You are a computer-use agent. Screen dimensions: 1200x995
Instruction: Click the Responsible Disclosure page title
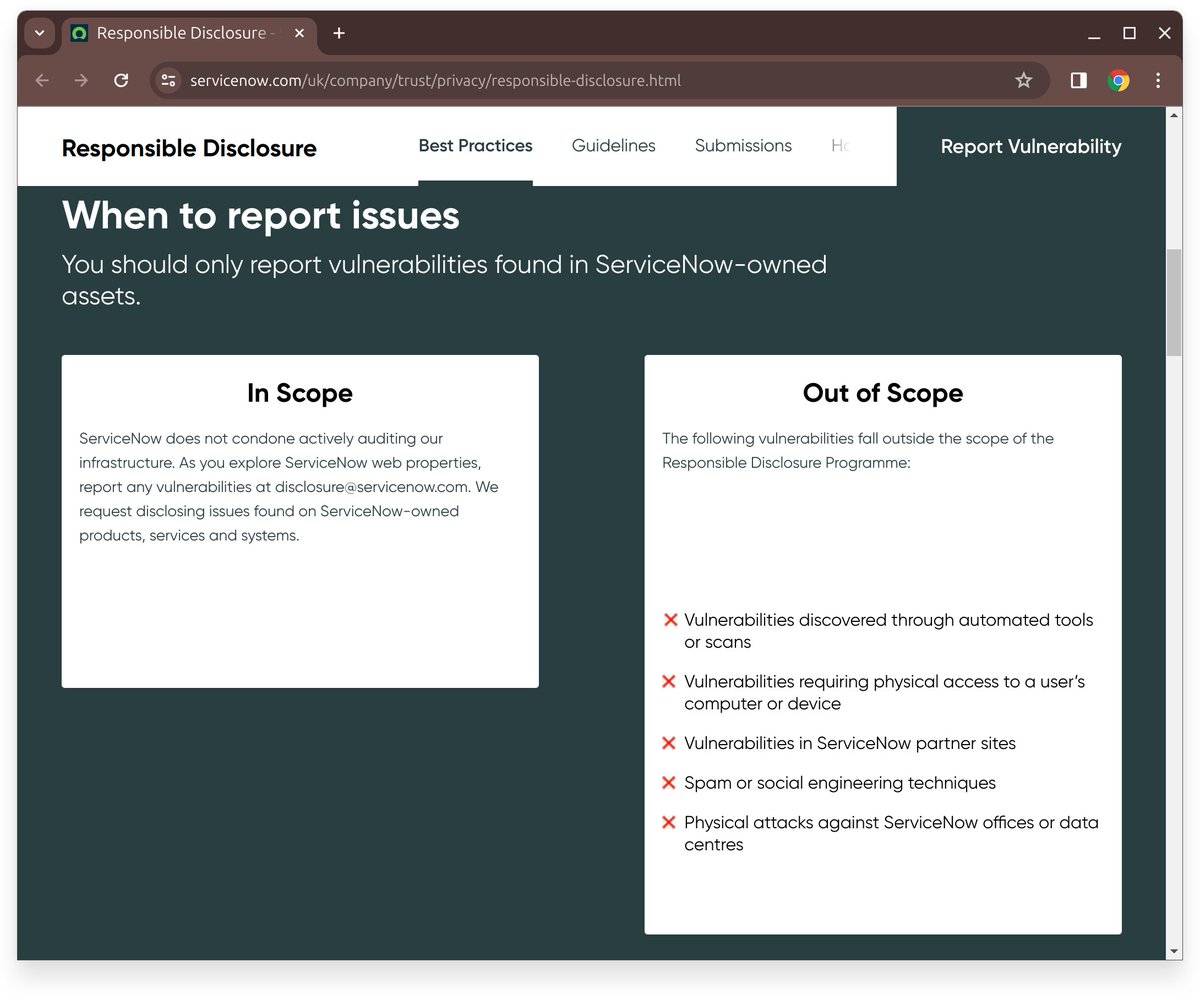[189, 148]
